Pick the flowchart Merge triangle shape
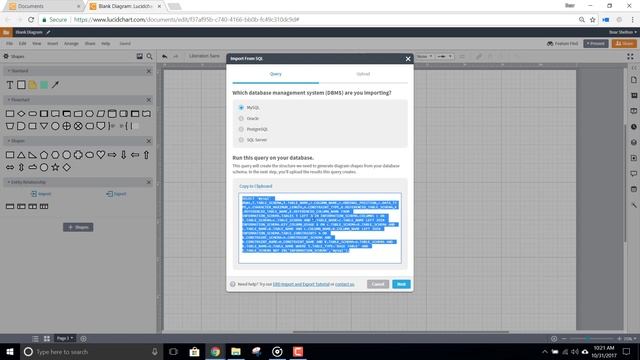The width and height of the screenshot is (640, 360). coord(44,126)
